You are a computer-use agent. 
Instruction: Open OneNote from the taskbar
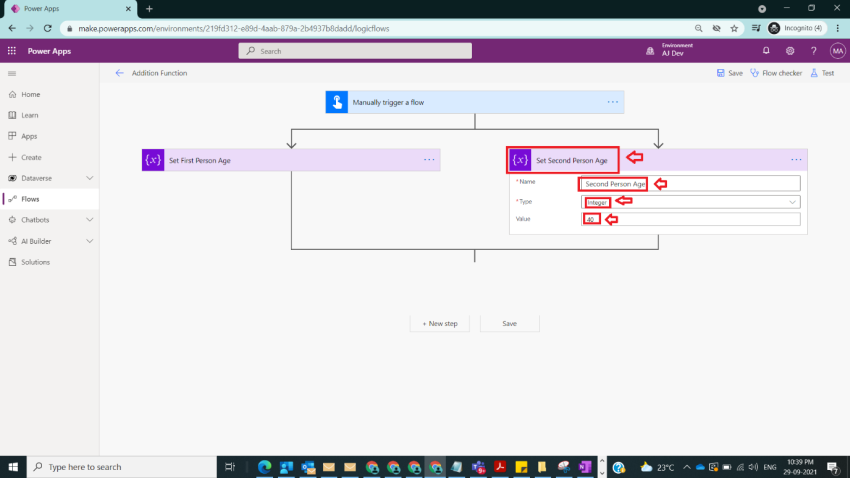pos(585,467)
